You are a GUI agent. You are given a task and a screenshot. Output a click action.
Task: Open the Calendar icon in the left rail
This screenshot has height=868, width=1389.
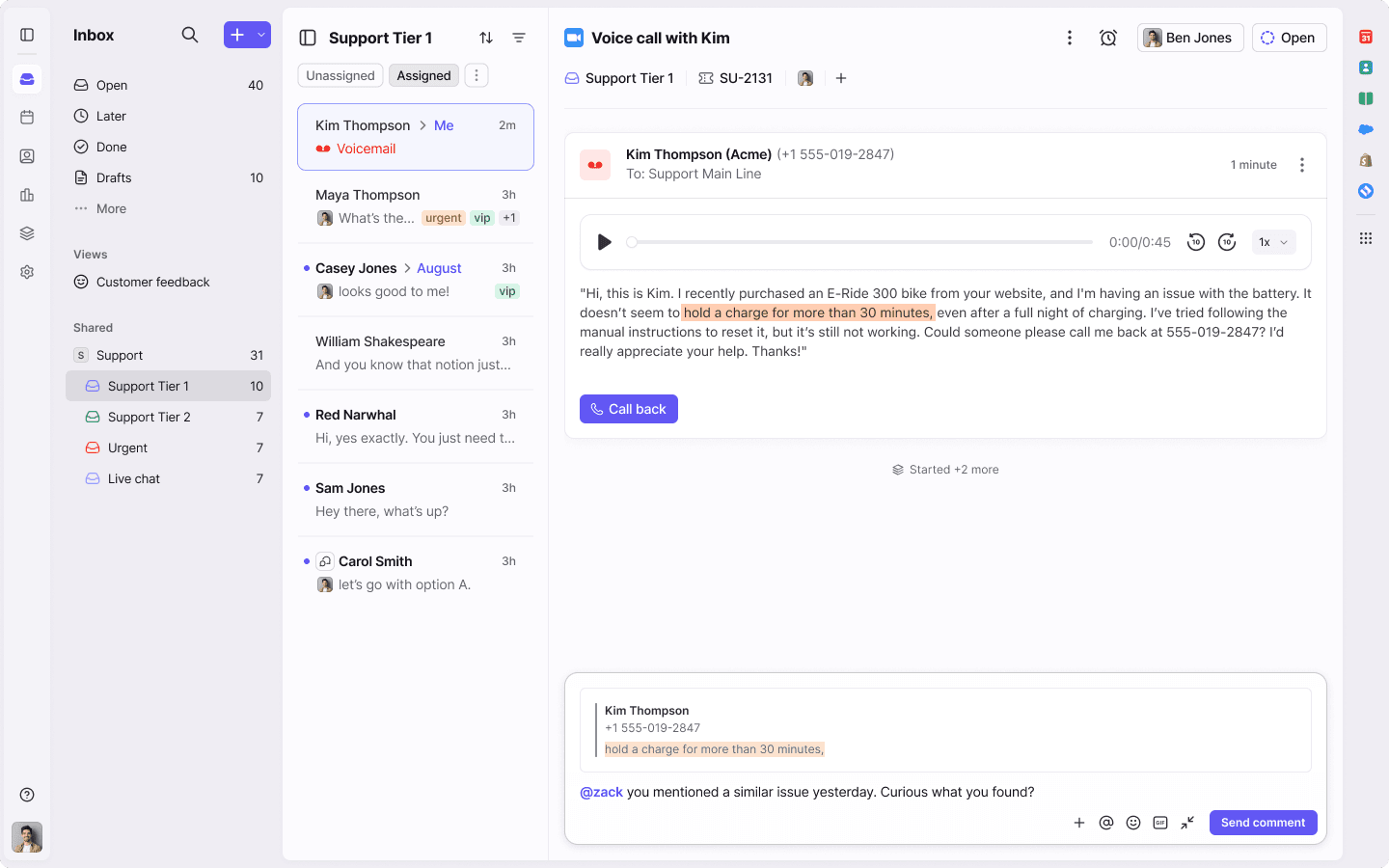click(x=26, y=118)
